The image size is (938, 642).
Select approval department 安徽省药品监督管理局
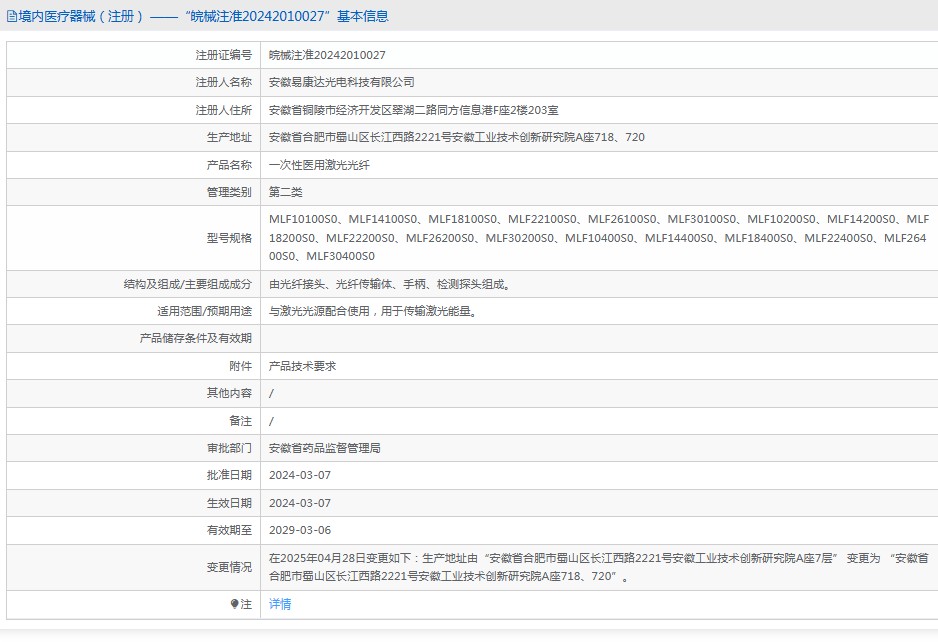coord(324,448)
